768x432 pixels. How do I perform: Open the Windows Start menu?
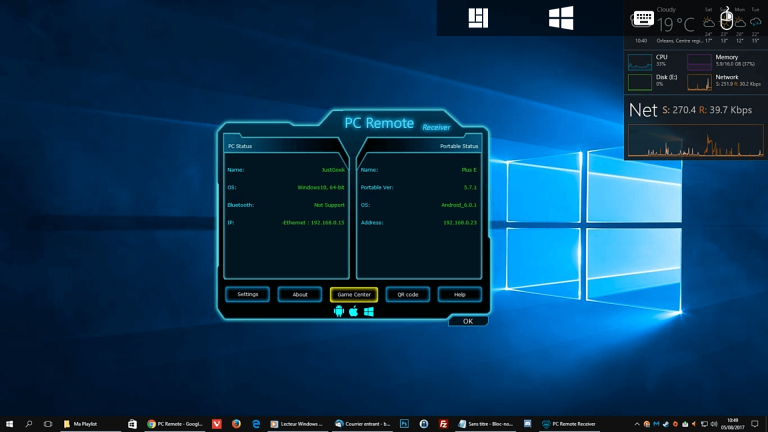[9, 424]
